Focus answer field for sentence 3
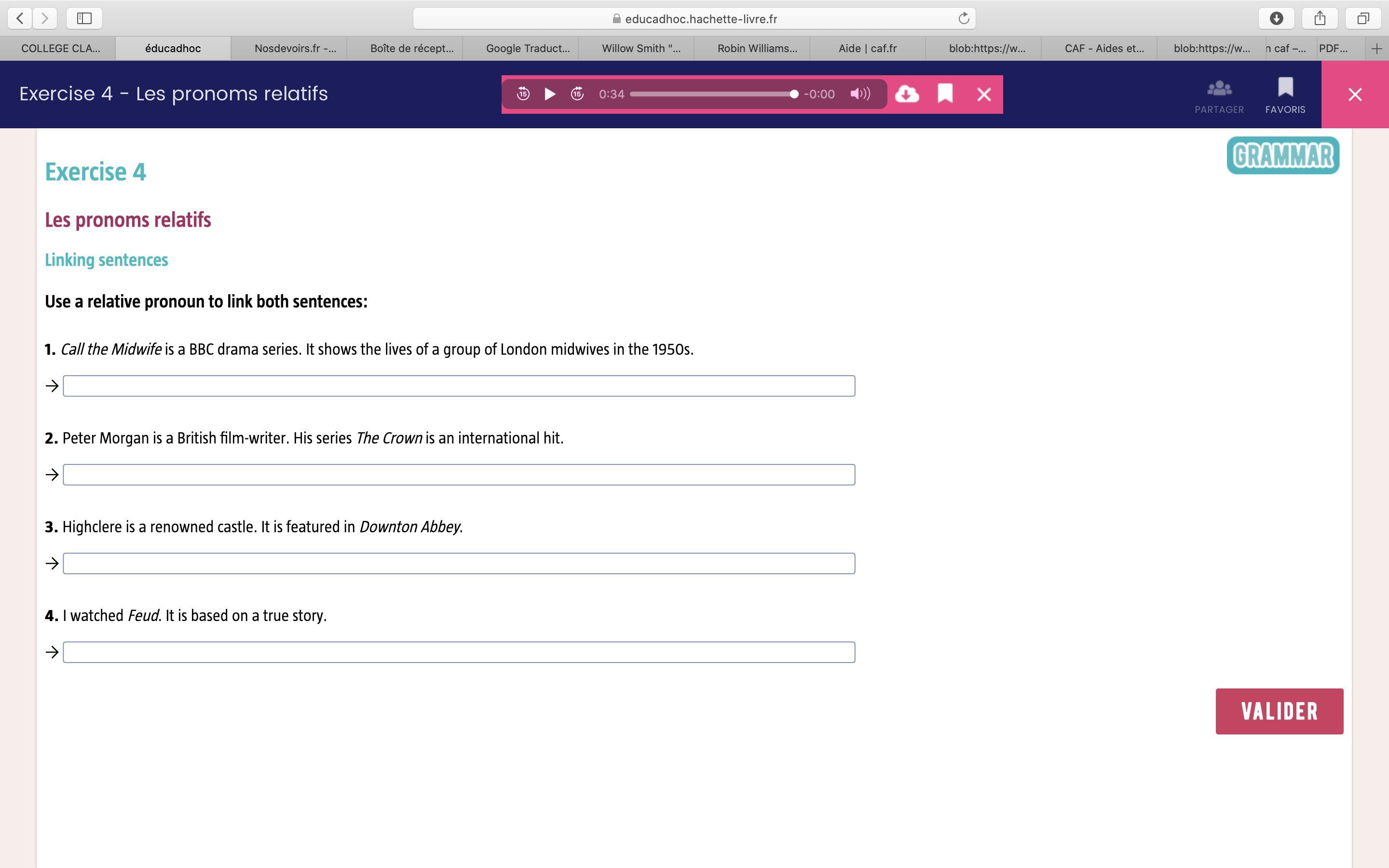Screen dimensions: 1389x868 pos(459,563)
